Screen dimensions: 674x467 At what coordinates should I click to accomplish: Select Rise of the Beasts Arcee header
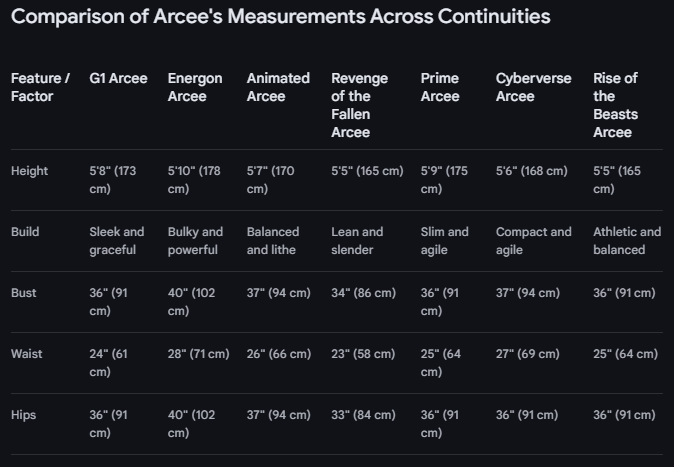click(615, 105)
